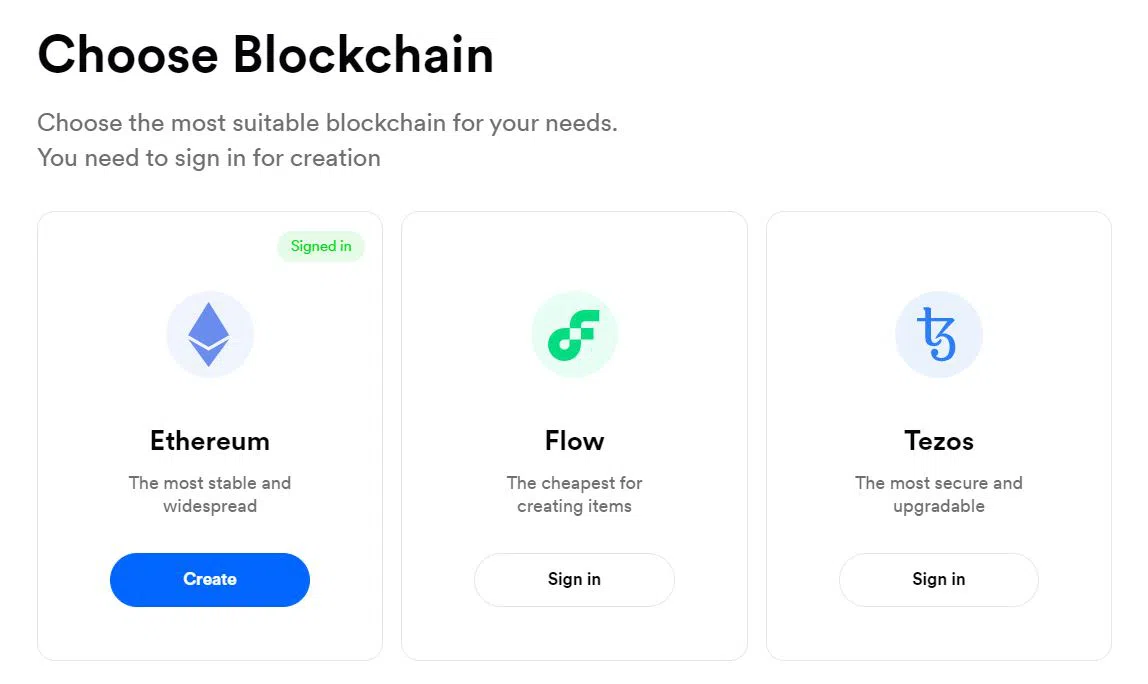
Task: Select the Ethereum card title
Action: pyautogui.click(x=210, y=441)
